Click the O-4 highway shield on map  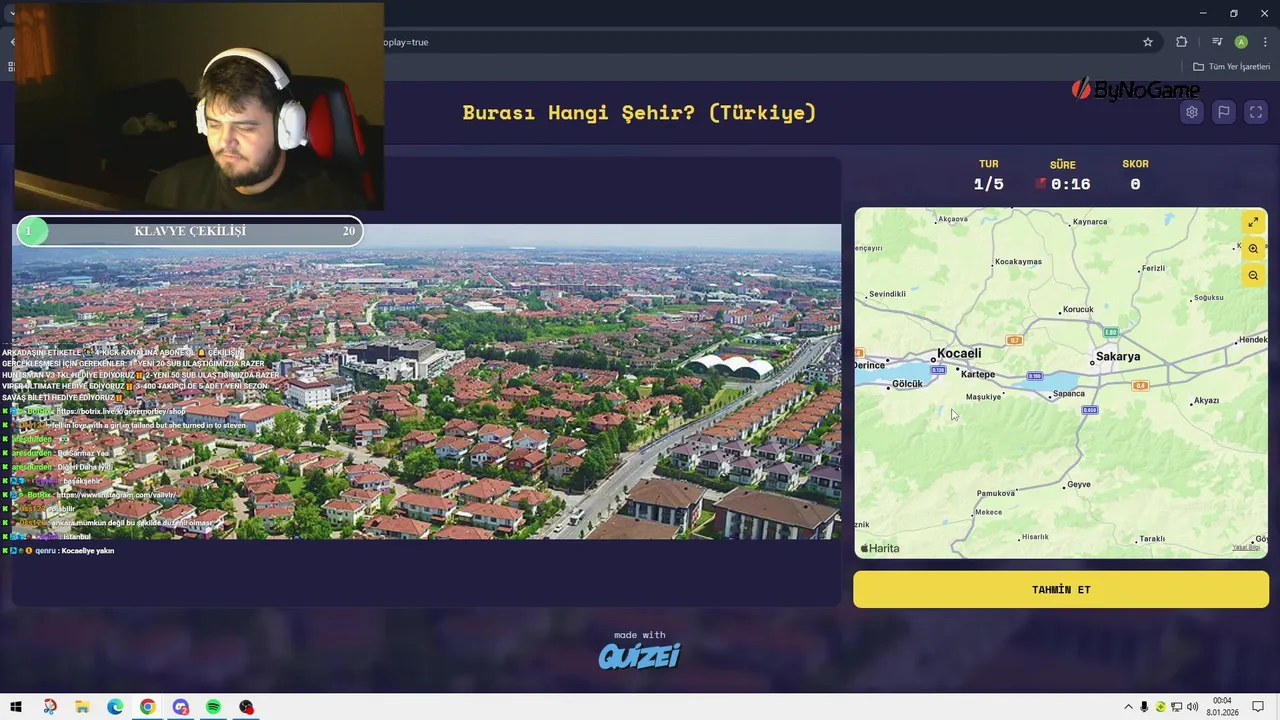coord(1140,385)
